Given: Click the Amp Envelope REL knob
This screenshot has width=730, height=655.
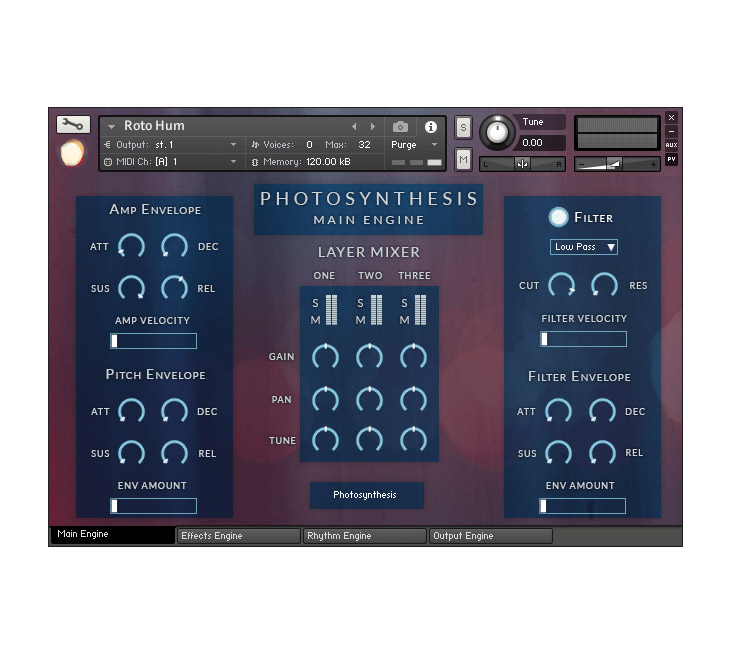Looking at the screenshot, I should (174, 288).
